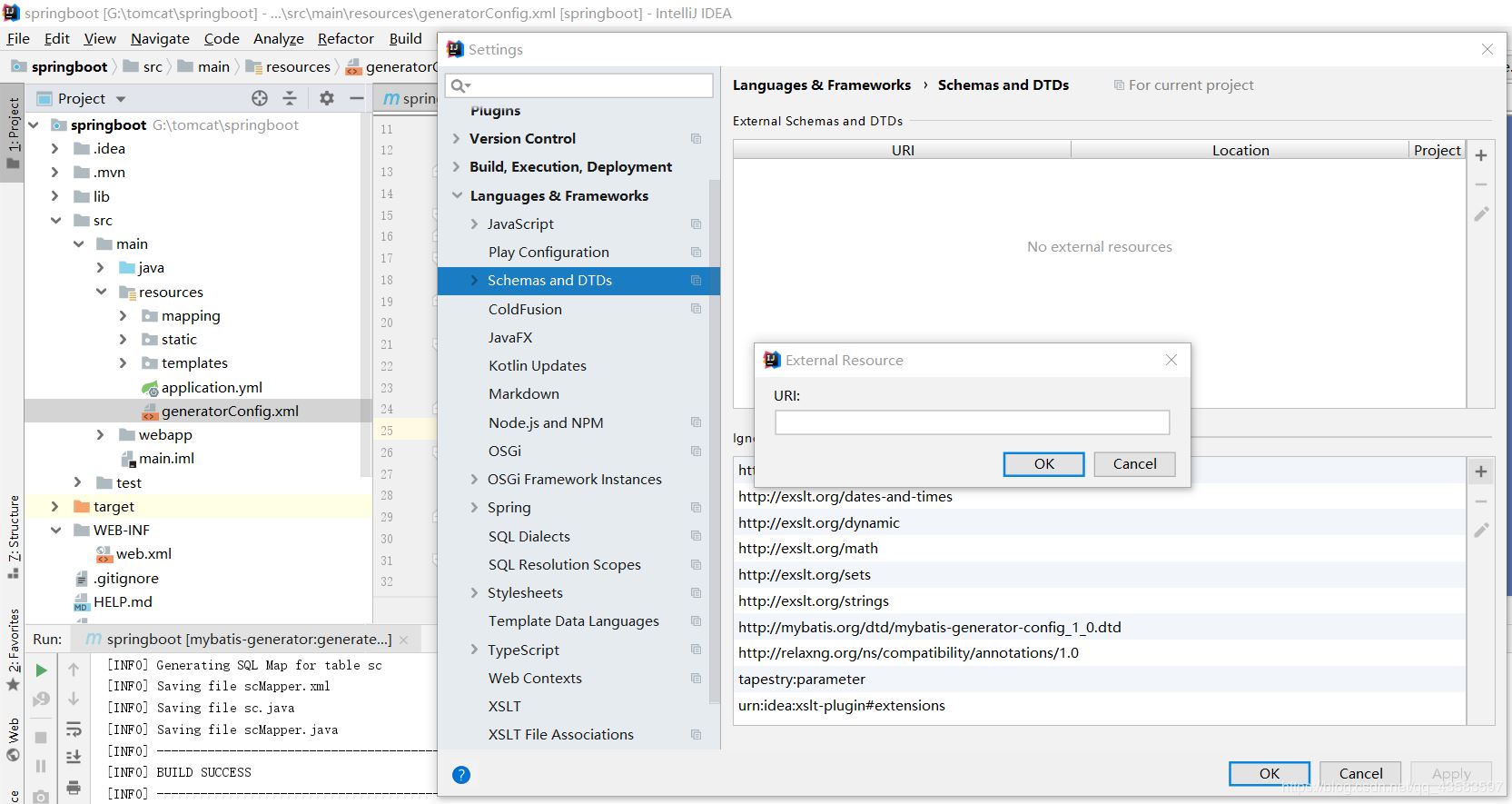Image resolution: width=1512 pixels, height=804 pixels.
Task: Click the pause output icon in Run panel
Action: 41,767
